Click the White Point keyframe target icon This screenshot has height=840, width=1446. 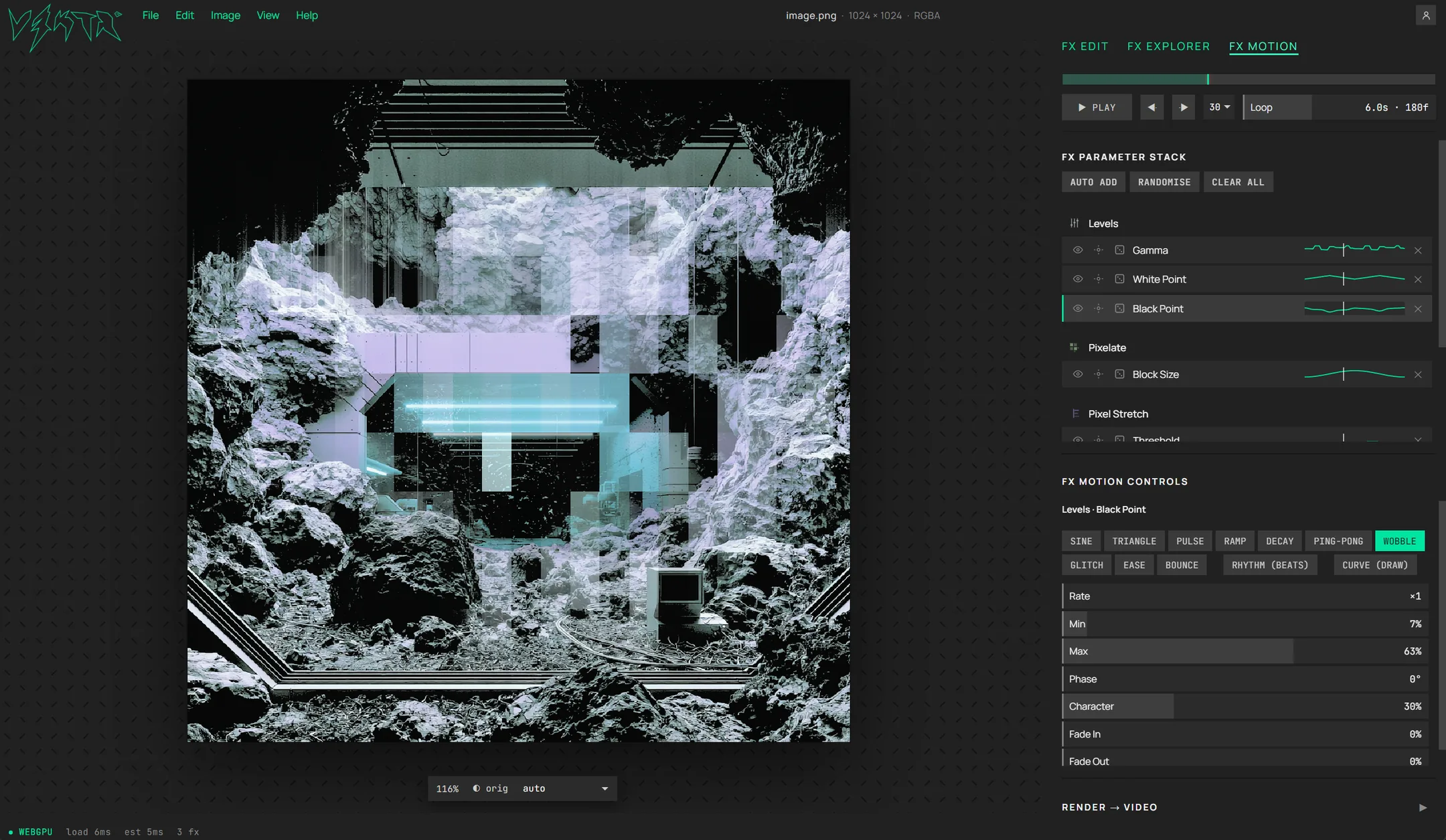click(x=1099, y=279)
